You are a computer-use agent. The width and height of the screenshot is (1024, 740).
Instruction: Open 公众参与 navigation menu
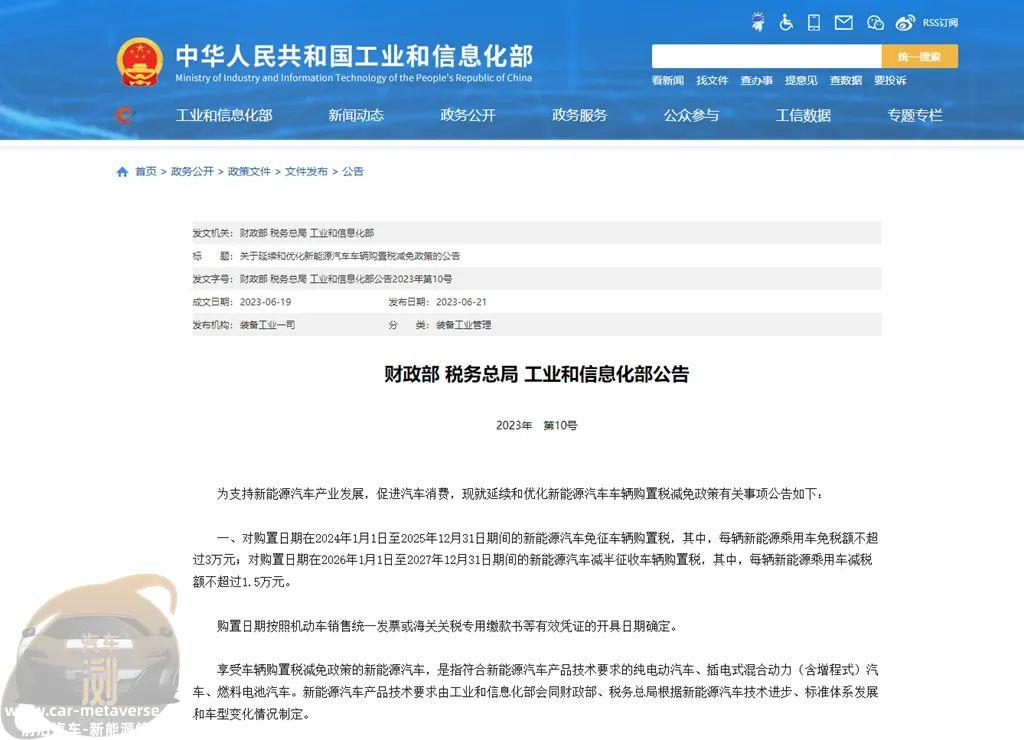691,116
